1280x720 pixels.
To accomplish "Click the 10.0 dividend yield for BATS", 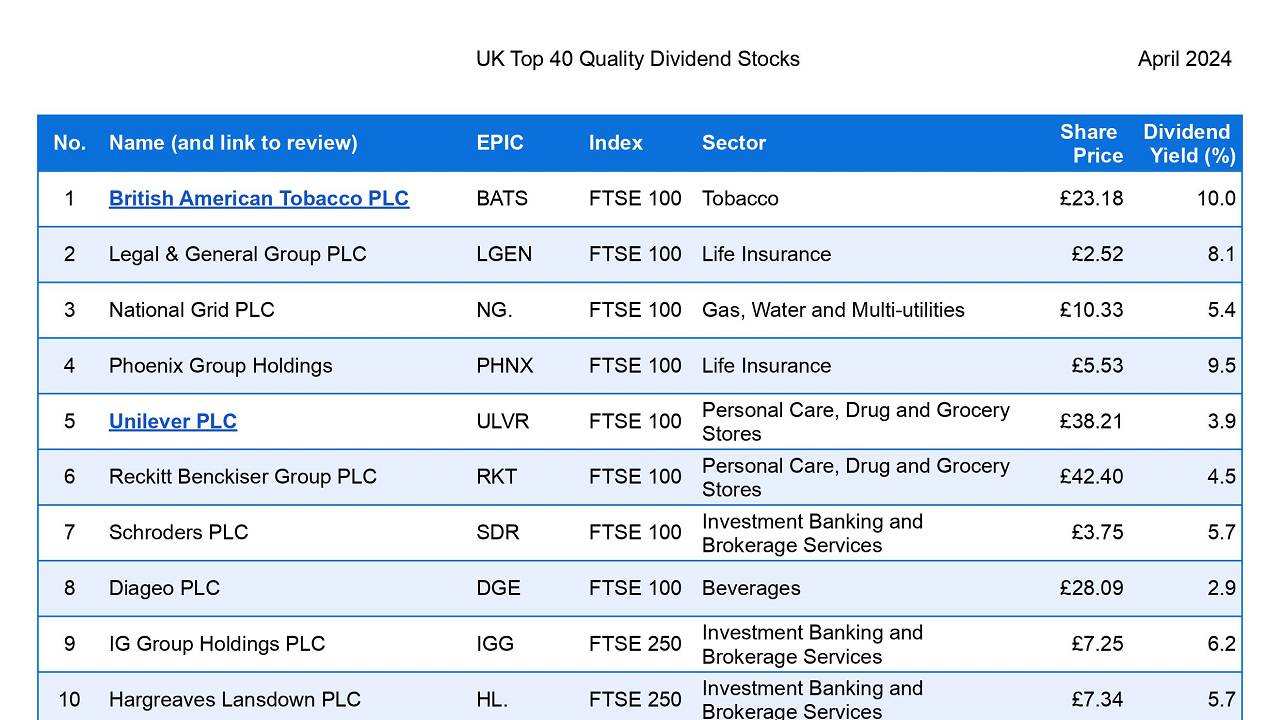I will [x=1216, y=198].
